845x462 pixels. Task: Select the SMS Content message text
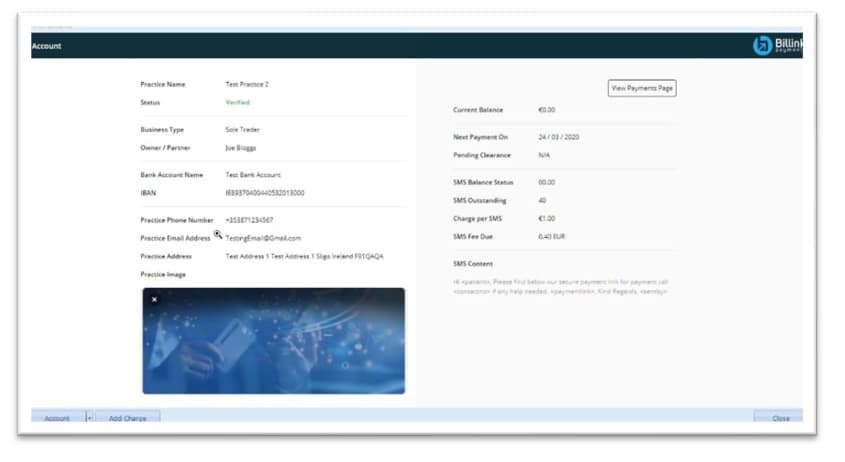[x=559, y=286]
